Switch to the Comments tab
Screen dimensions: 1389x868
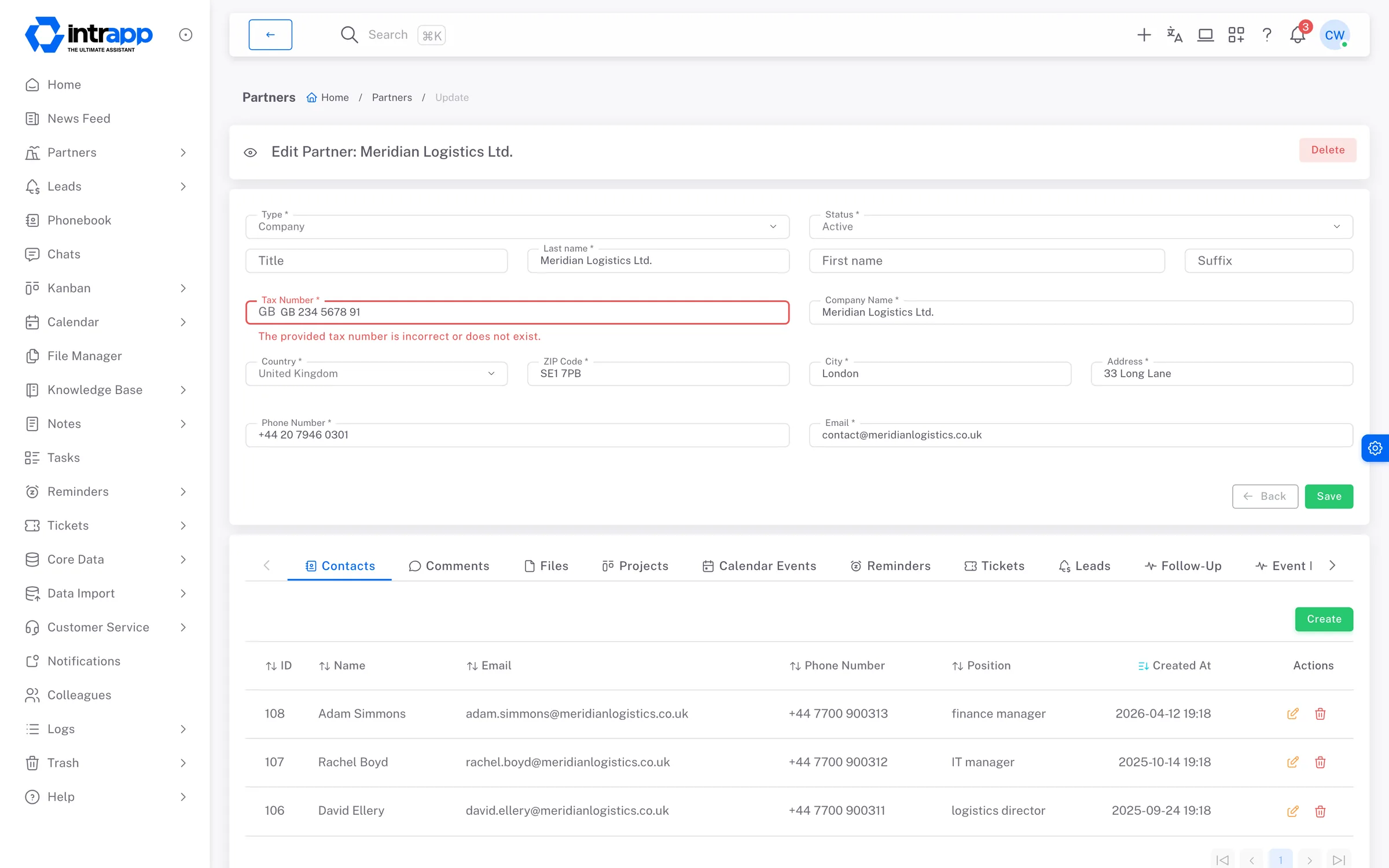coord(449,566)
